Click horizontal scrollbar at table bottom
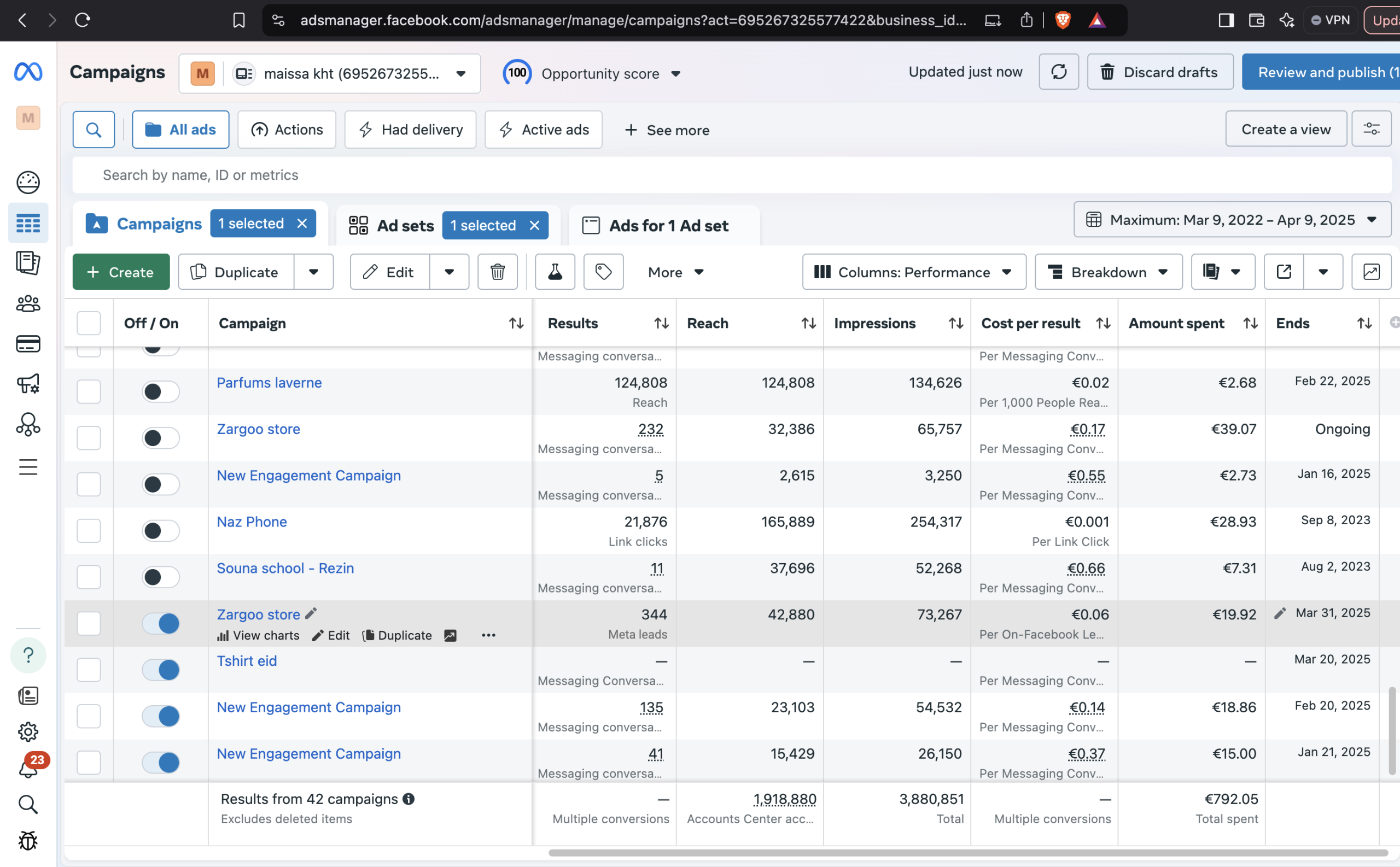This screenshot has height=867, width=1400. click(x=968, y=853)
